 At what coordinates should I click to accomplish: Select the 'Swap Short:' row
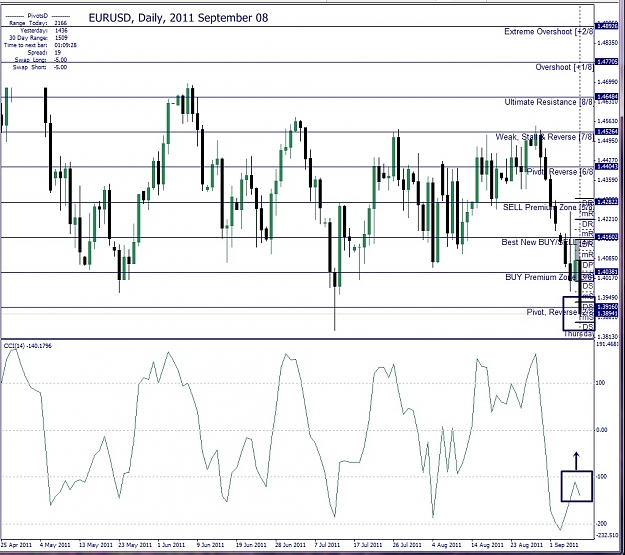[40, 67]
